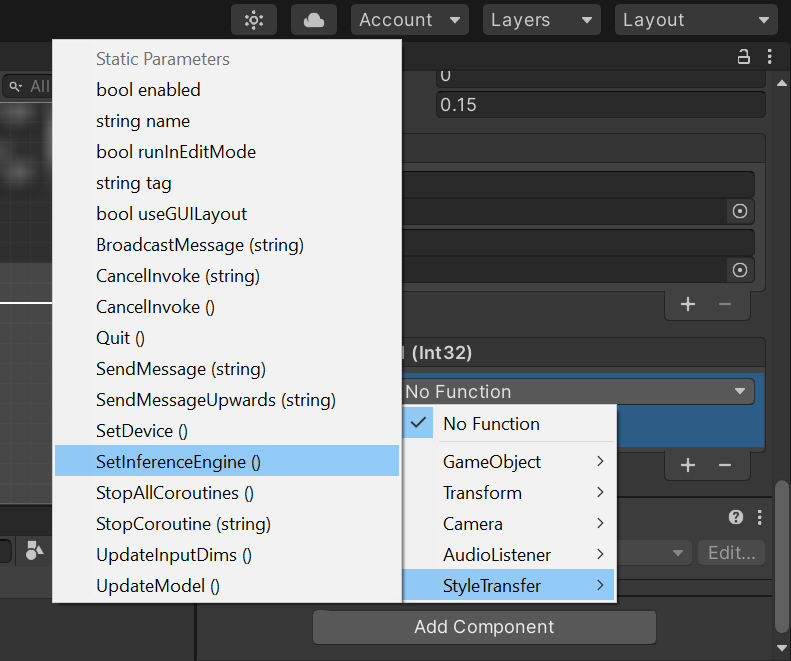The width and height of the screenshot is (791, 661).
Task: Open the component help question mark icon
Action: [x=736, y=517]
